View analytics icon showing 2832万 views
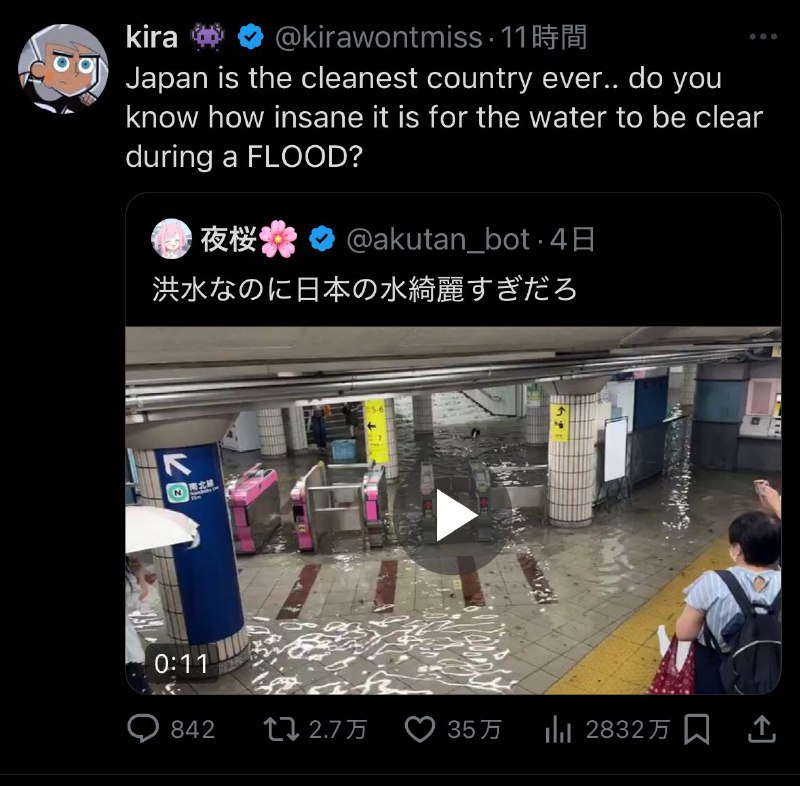This screenshot has height=786, width=800. pos(558,729)
